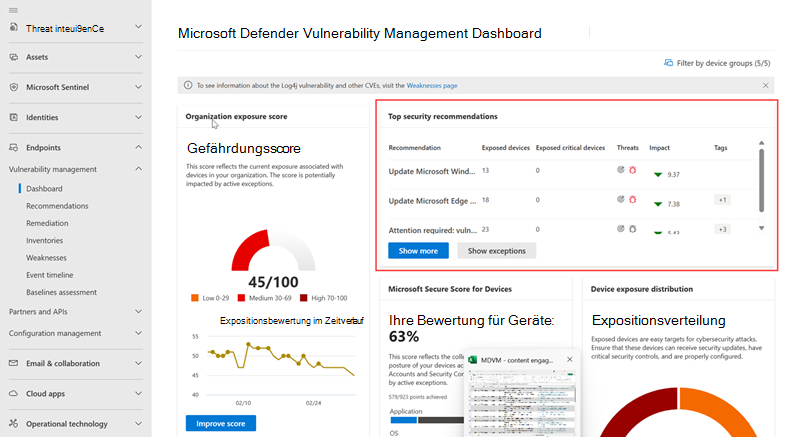Screen dimensions: 800x438
Task: Click the Email & collaboration envelope icon
Action: (14, 363)
